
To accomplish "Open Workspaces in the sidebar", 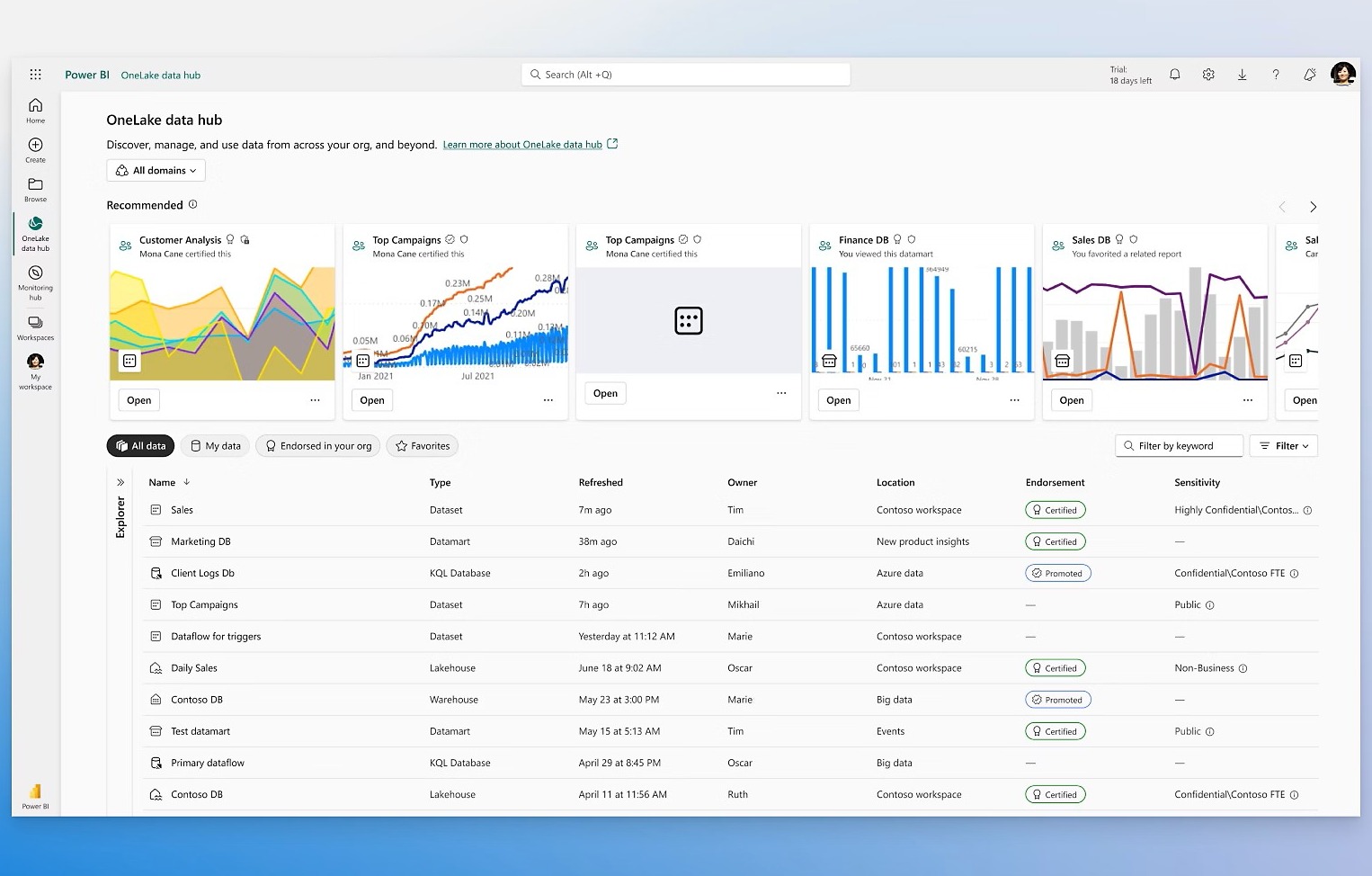I will (x=35, y=328).
